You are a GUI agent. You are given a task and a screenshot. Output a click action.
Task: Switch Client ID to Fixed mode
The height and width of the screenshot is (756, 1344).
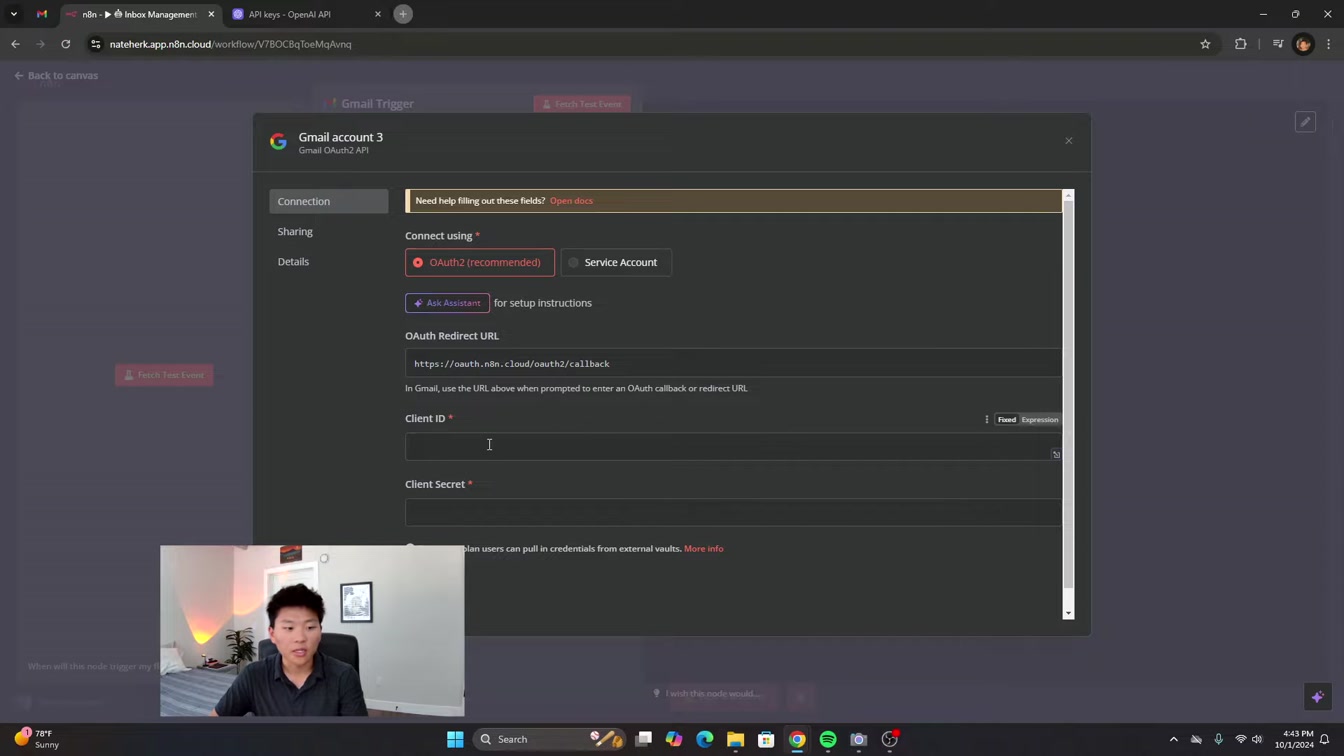click(x=1006, y=420)
